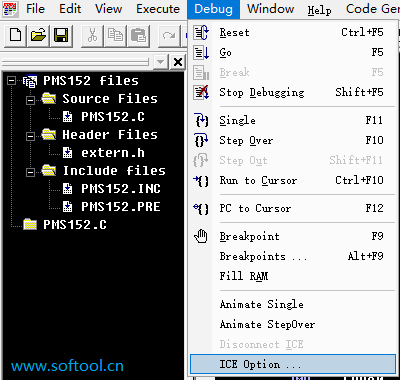Open ICE Option ... entry
Image resolution: width=400 pixels, height=380 pixels.
pos(293,364)
